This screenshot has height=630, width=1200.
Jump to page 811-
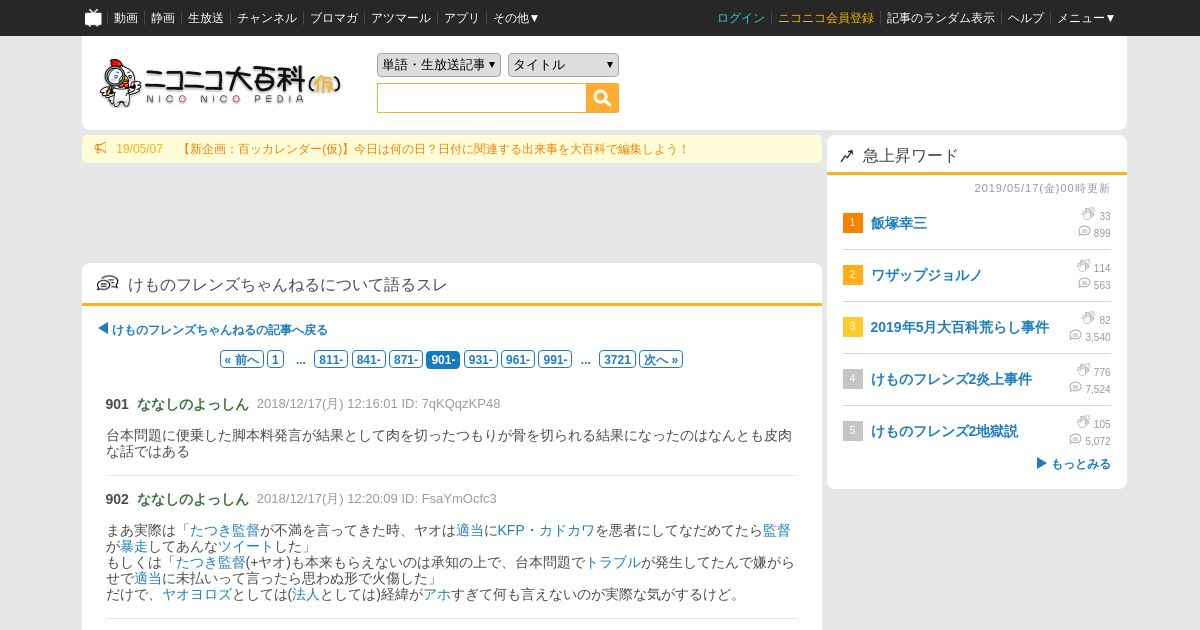pos(331,360)
